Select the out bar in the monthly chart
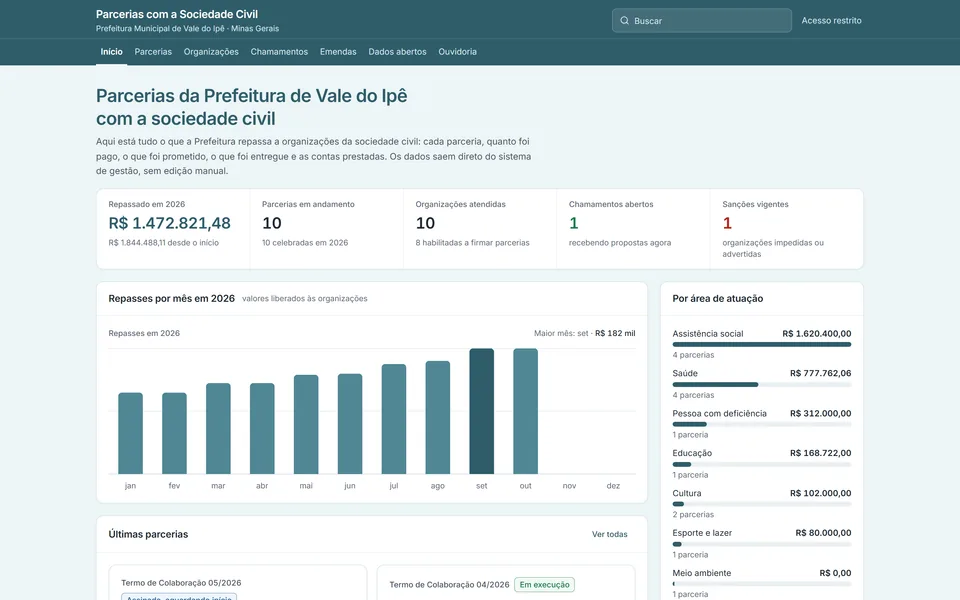960x600 pixels. coord(525,411)
